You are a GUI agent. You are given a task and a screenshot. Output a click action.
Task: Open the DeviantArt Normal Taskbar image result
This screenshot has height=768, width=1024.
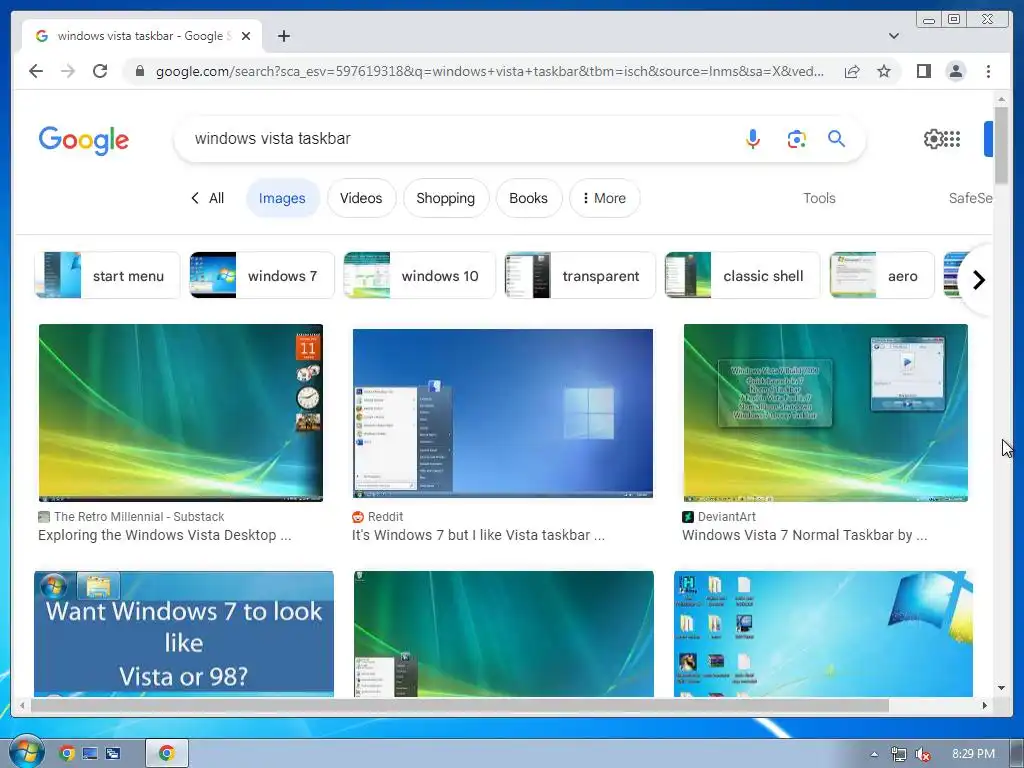[x=825, y=413]
